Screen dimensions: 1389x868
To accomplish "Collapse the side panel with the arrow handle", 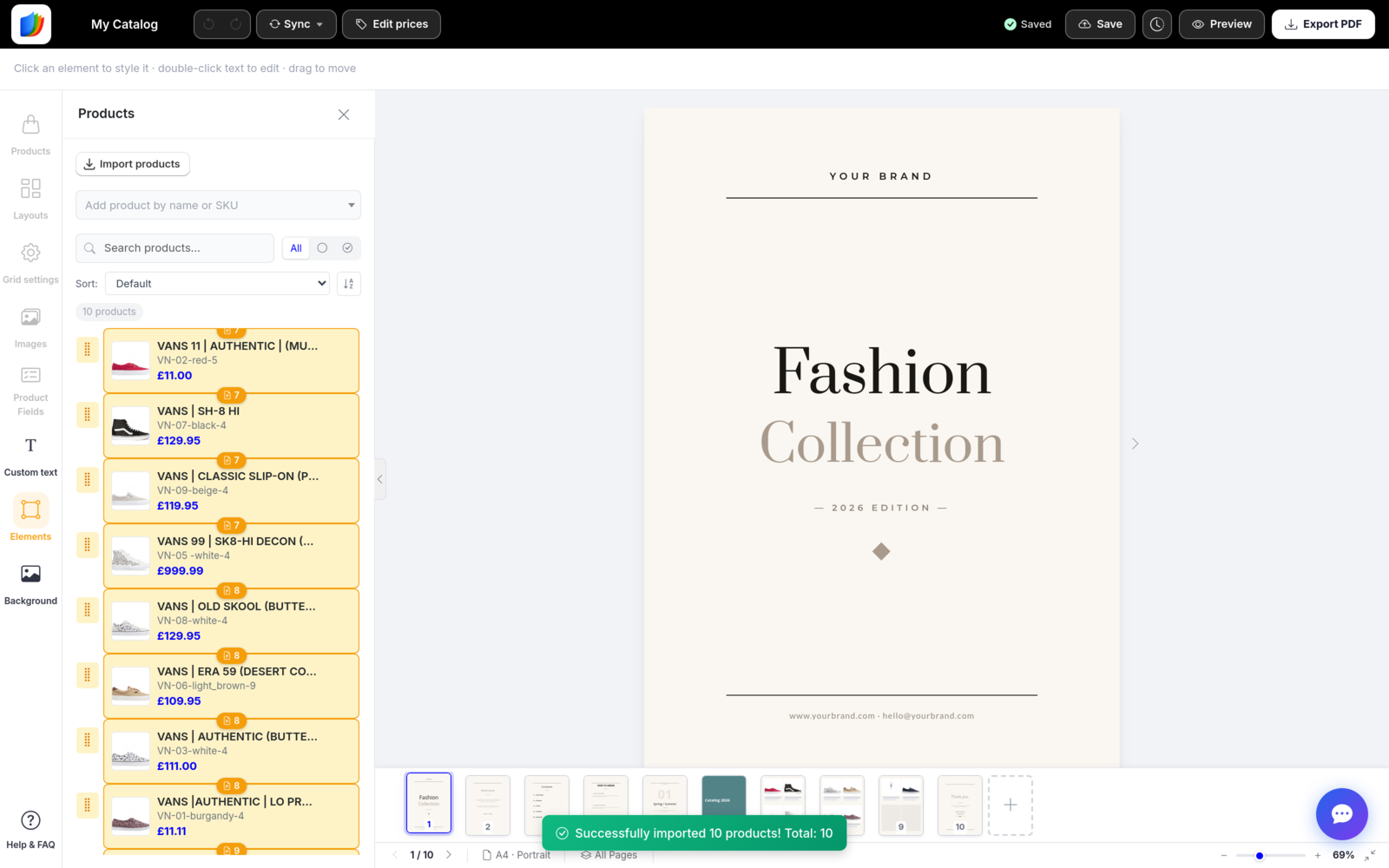I will pyautogui.click(x=380, y=479).
